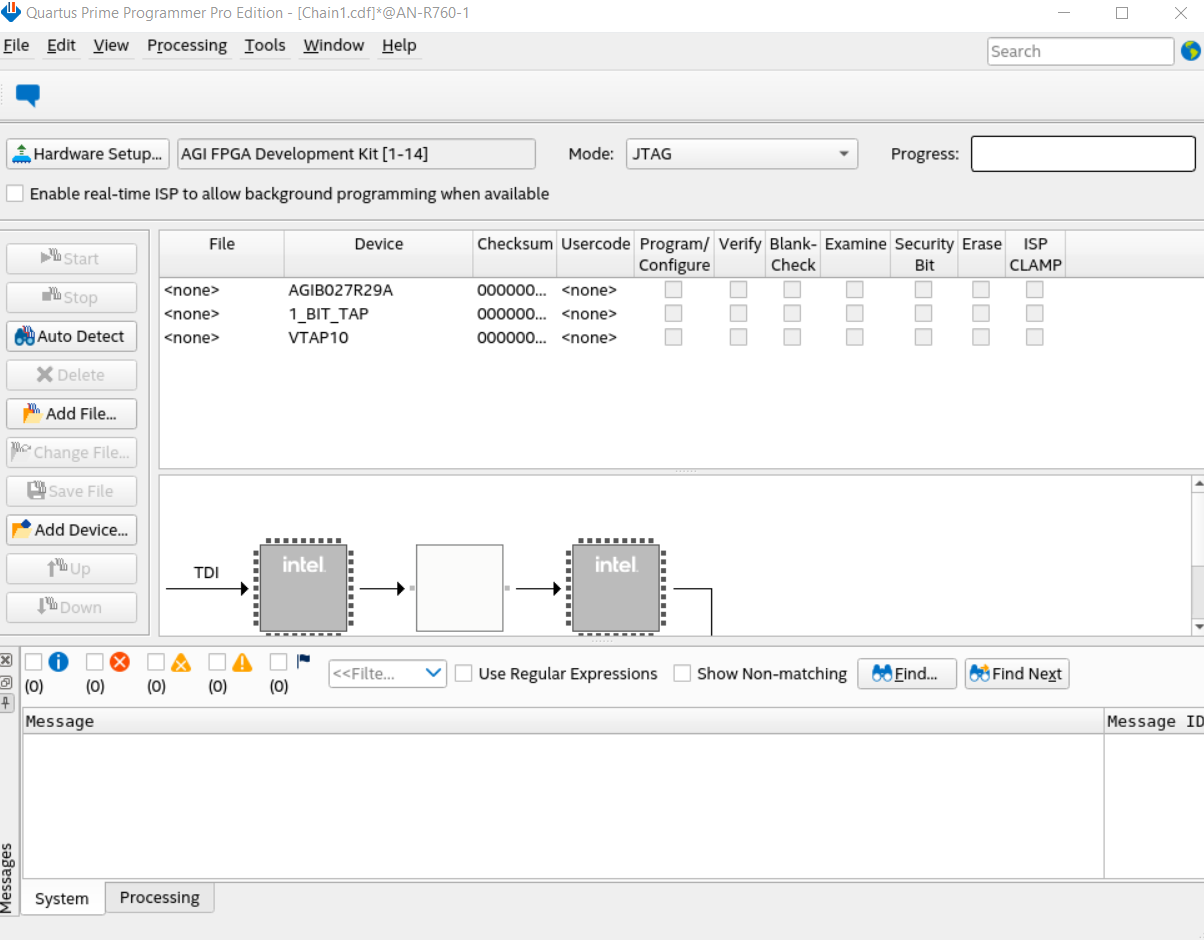This screenshot has height=940, width=1204.
Task: Enable real-time ISP background programming
Action: coord(16,194)
